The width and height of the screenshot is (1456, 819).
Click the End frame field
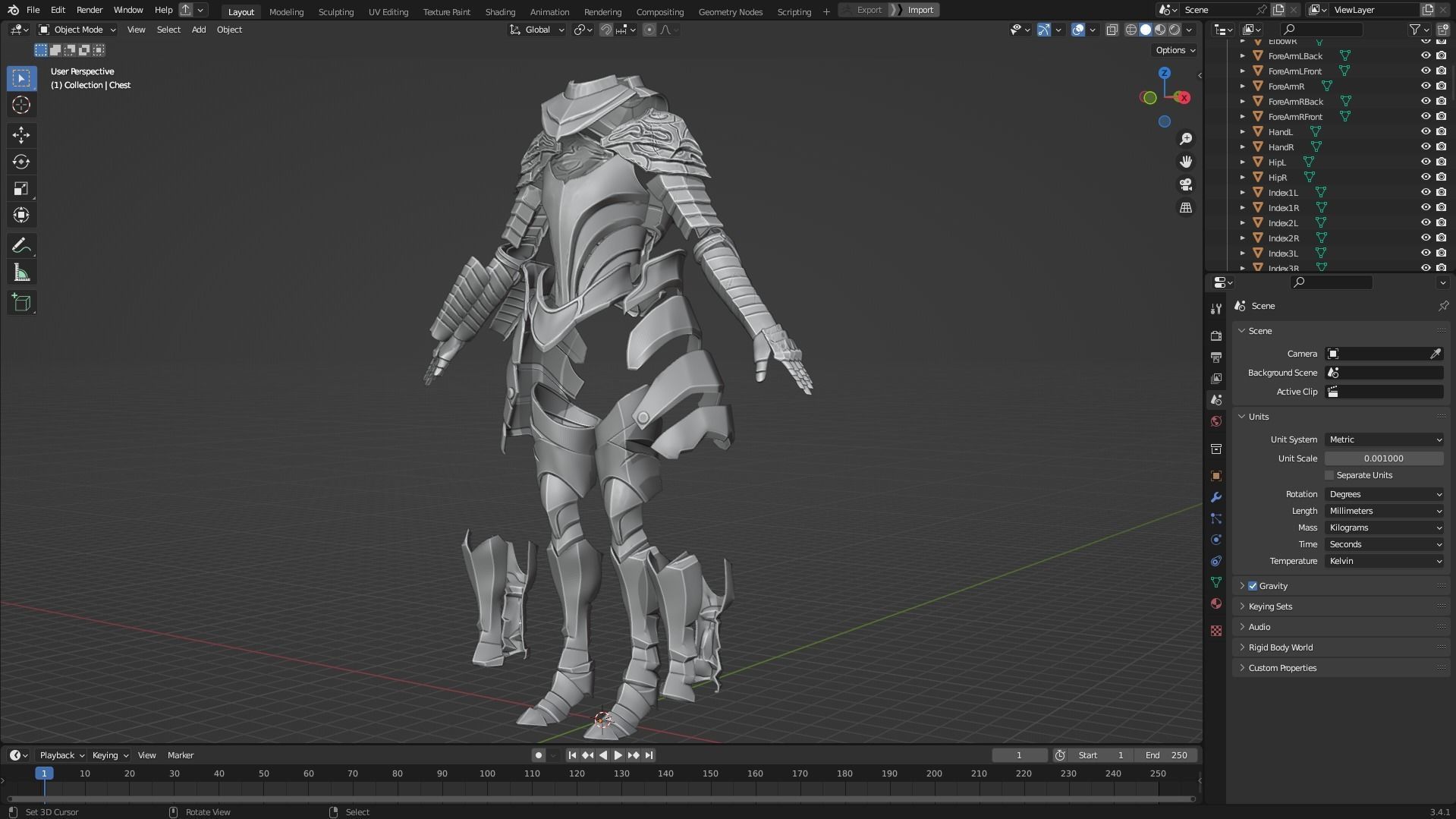pos(1166,755)
